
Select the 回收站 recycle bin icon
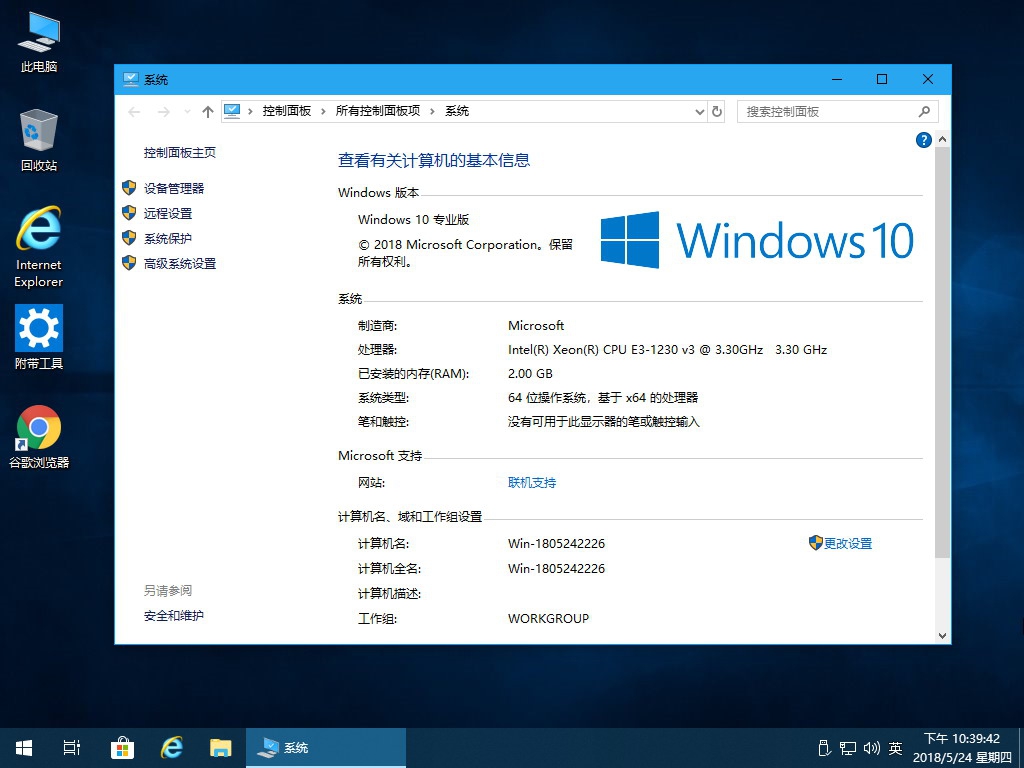click(x=39, y=140)
